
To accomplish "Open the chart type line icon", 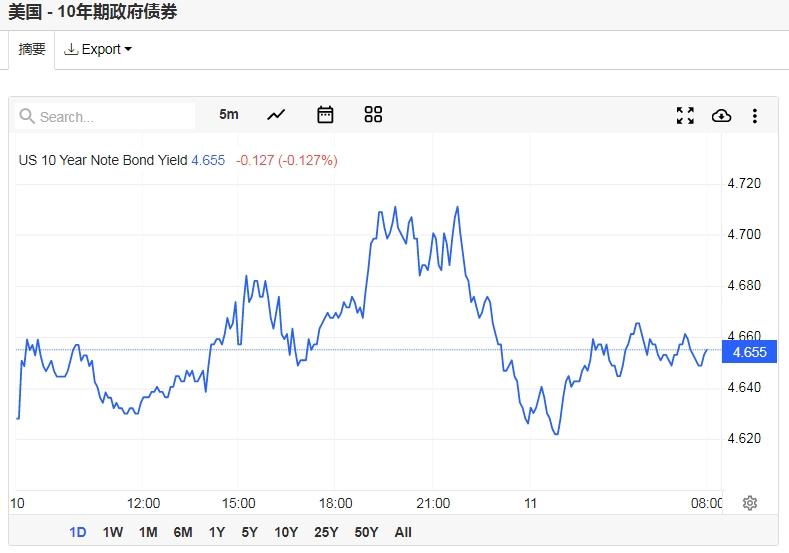I will point(276,115).
